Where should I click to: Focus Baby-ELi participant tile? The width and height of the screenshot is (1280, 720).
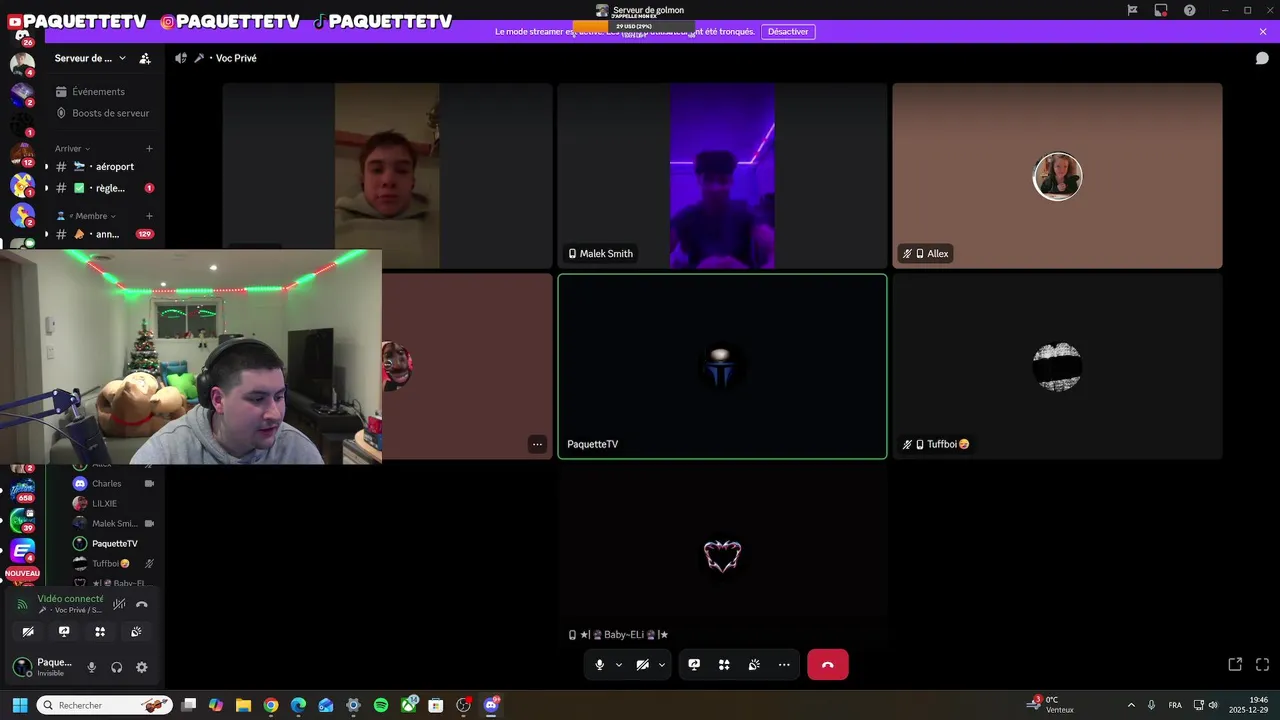pos(722,556)
